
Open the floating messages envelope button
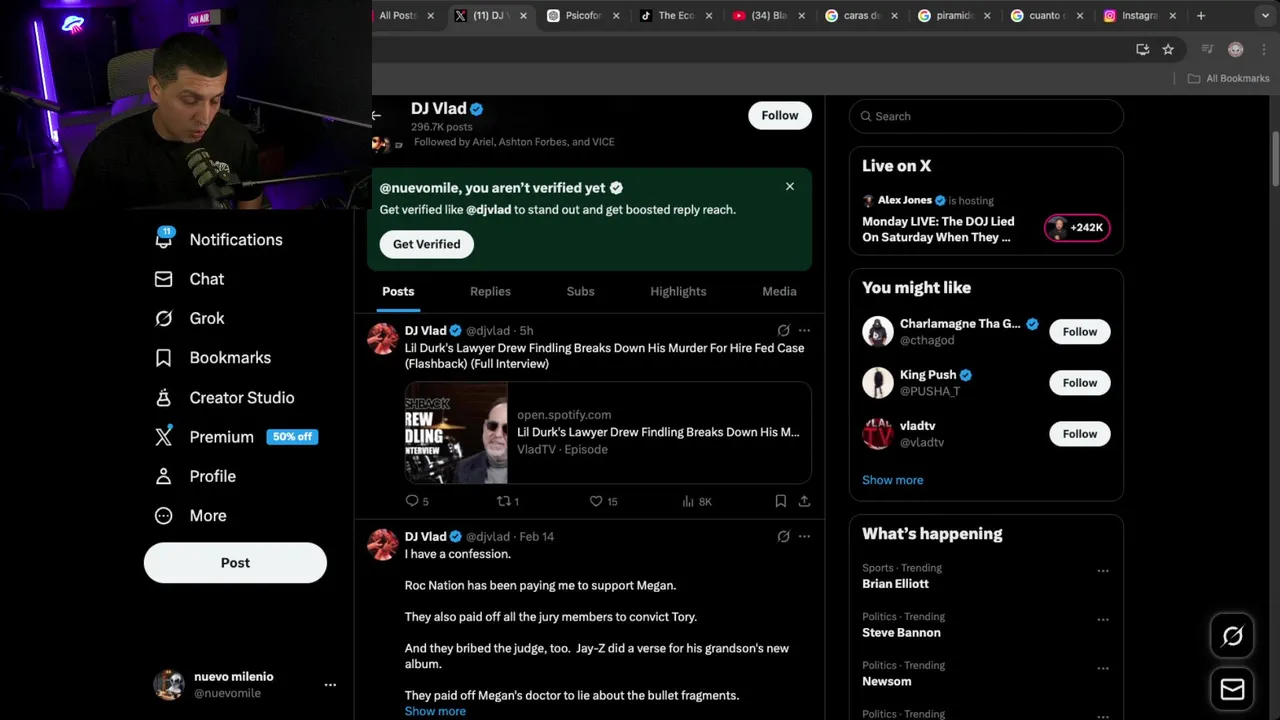click(1232, 690)
